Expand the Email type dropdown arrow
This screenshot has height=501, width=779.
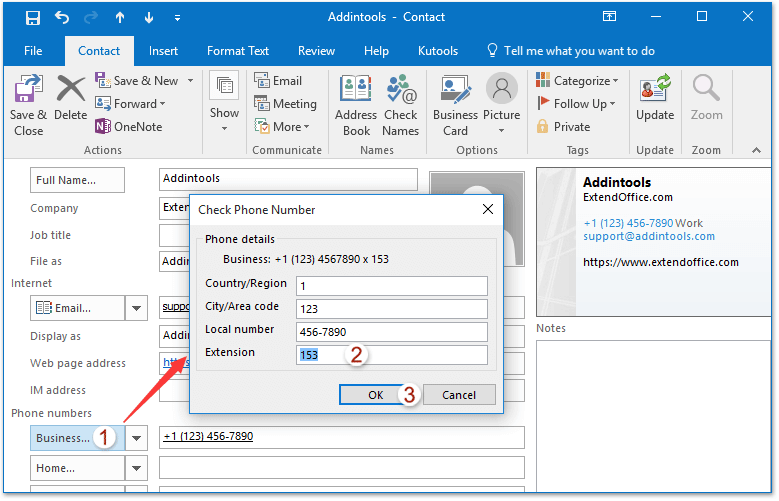pyautogui.click(x=136, y=308)
